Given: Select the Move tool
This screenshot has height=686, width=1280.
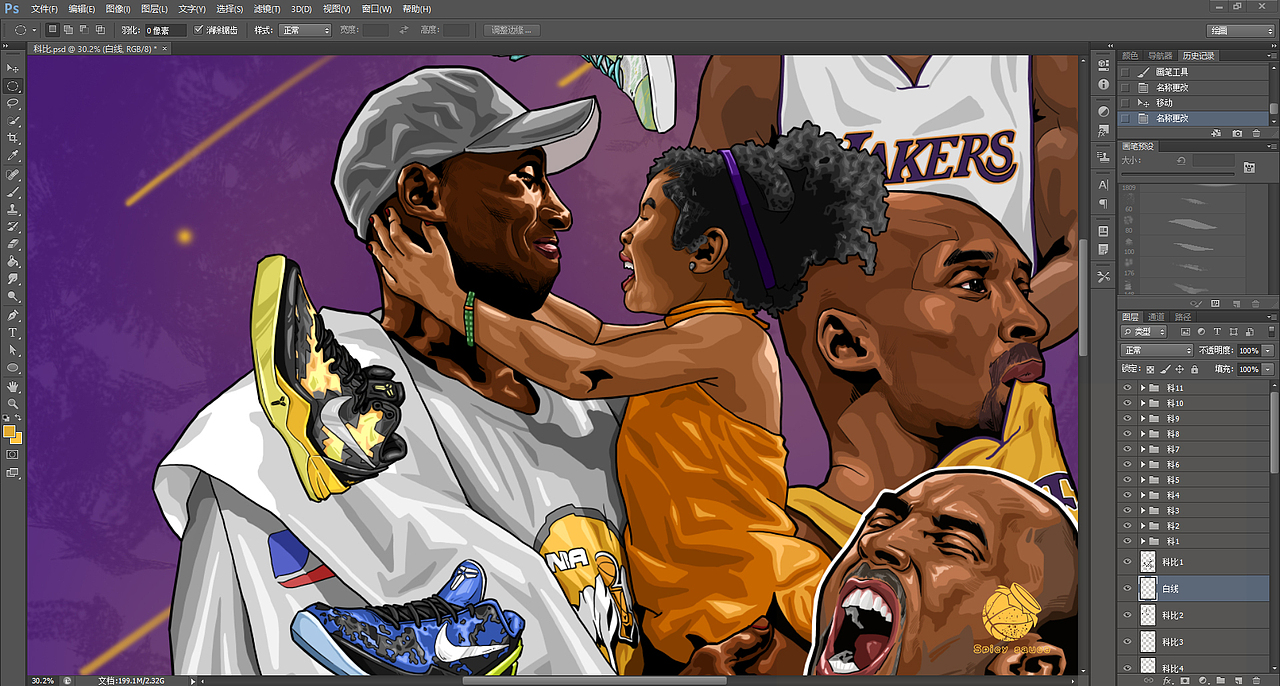Looking at the screenshot, I should [13, 68].
